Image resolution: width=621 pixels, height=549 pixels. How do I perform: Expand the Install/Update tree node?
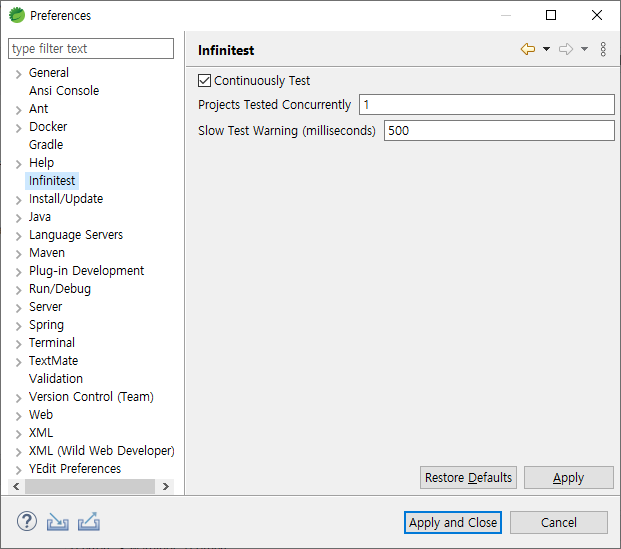(x=18, y=200)
